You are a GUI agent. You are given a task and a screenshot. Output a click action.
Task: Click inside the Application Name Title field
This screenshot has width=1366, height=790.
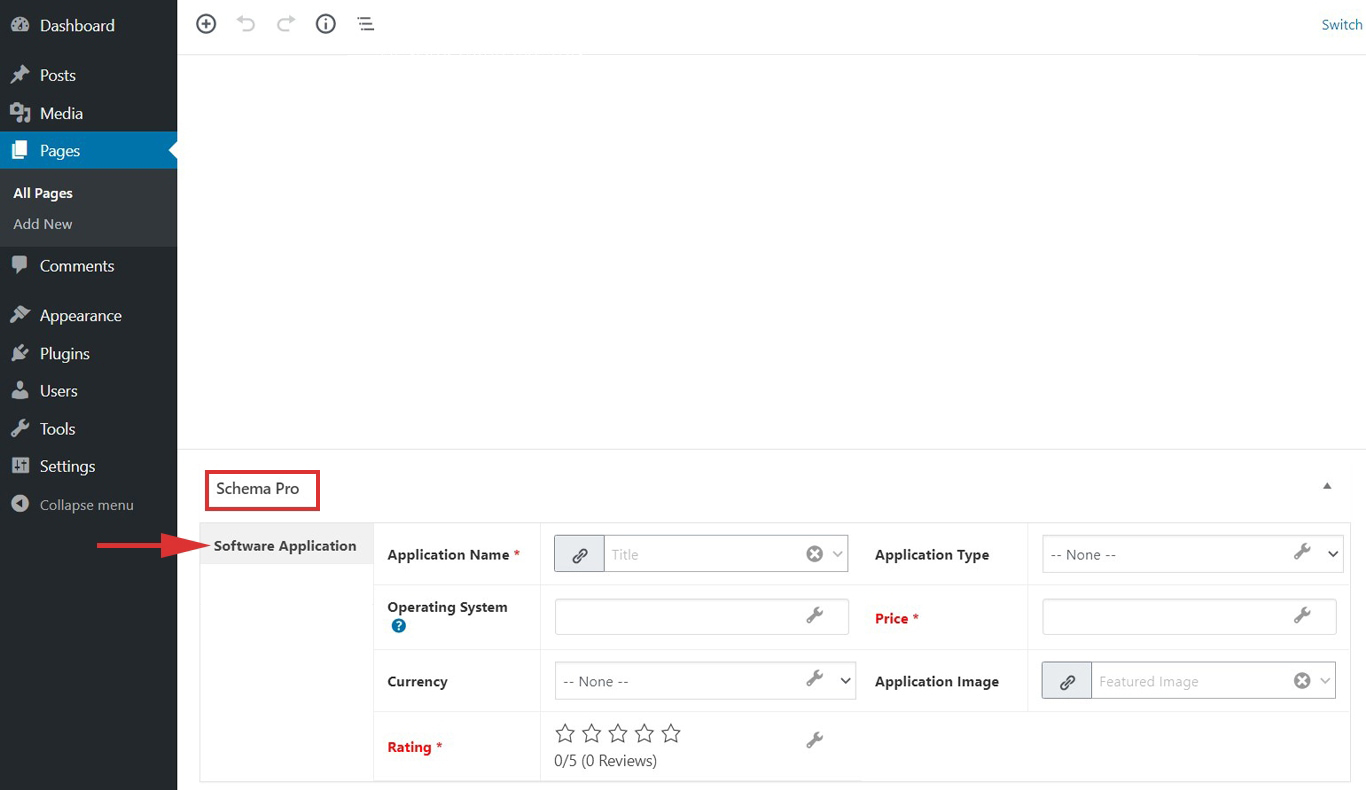tap(710, 553)
